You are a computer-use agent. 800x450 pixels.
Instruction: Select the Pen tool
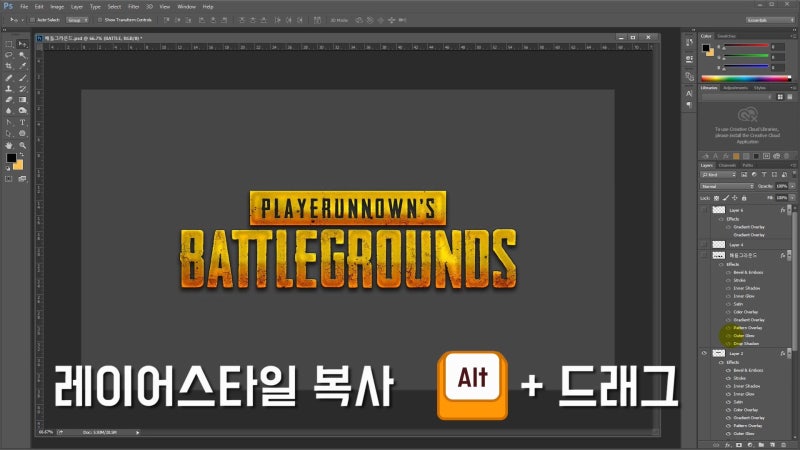tap(9, 122)
